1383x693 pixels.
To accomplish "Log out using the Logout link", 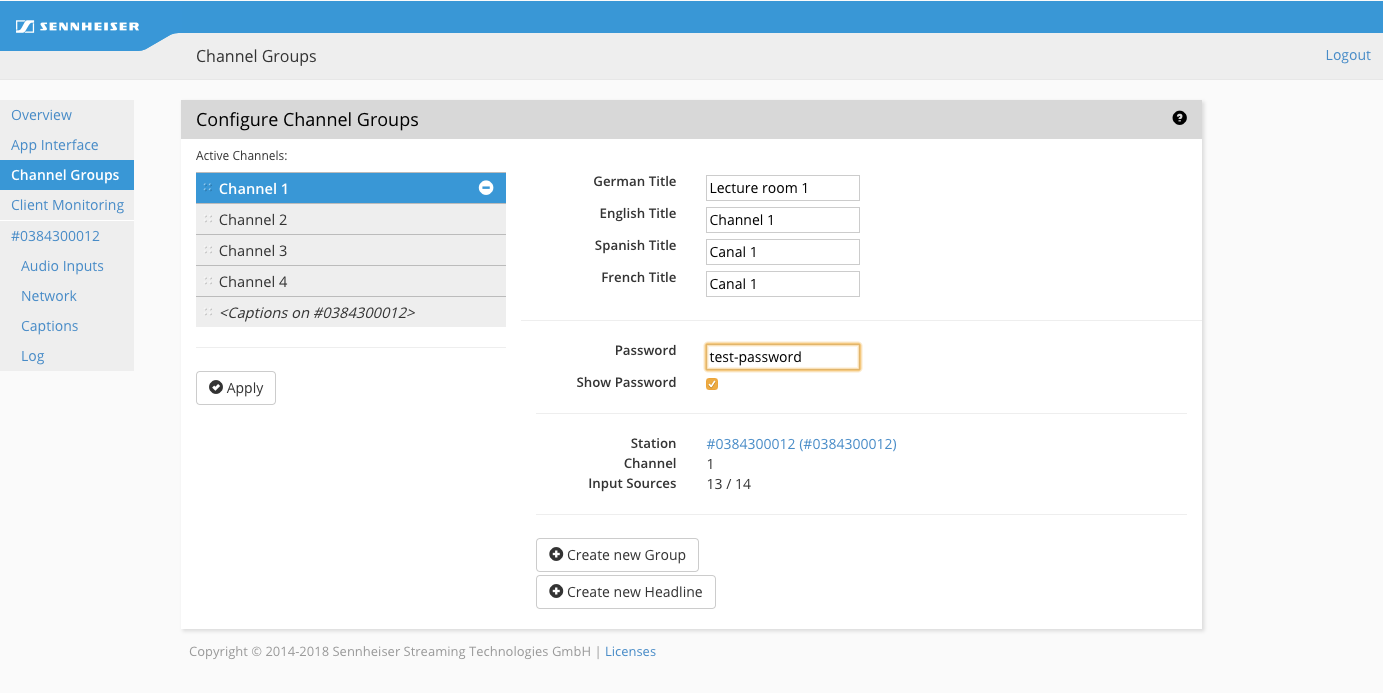I will coord(1347,55).
